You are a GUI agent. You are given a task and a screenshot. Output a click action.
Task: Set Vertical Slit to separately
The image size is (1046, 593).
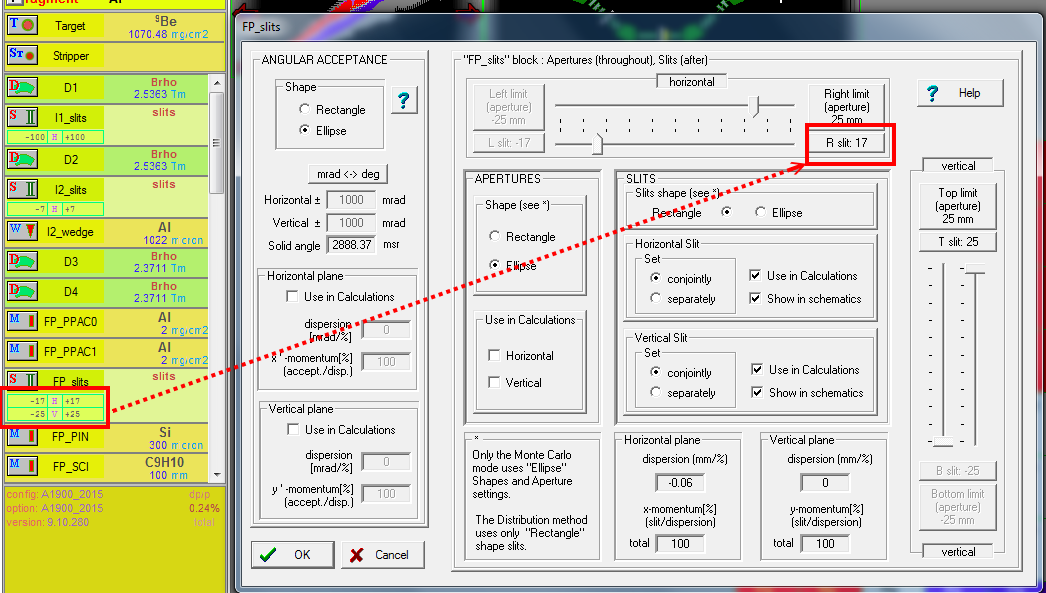click(x=656, y=393)
